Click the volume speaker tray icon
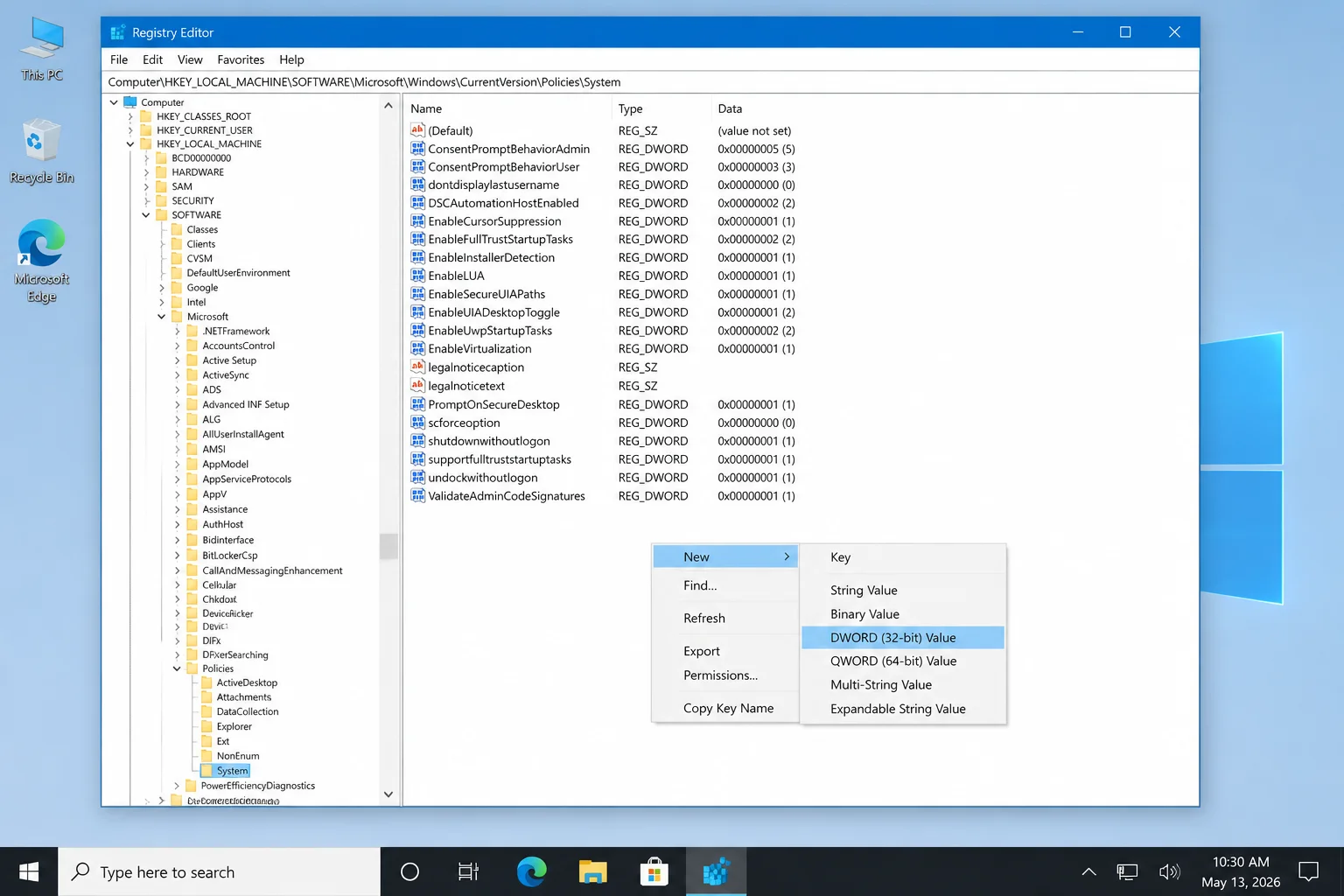Screen dimensions: 1344x896 (1169, 871)
